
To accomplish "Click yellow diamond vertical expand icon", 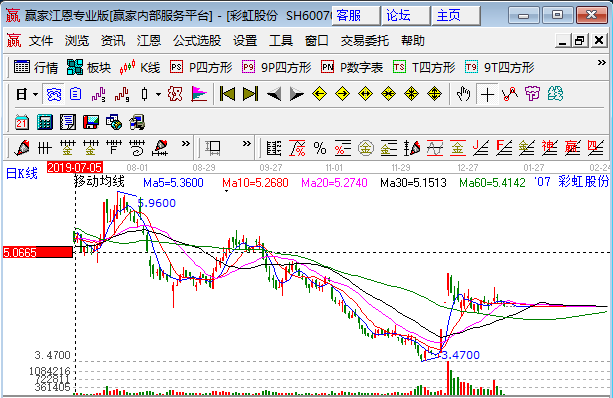I will pos(435,94).
